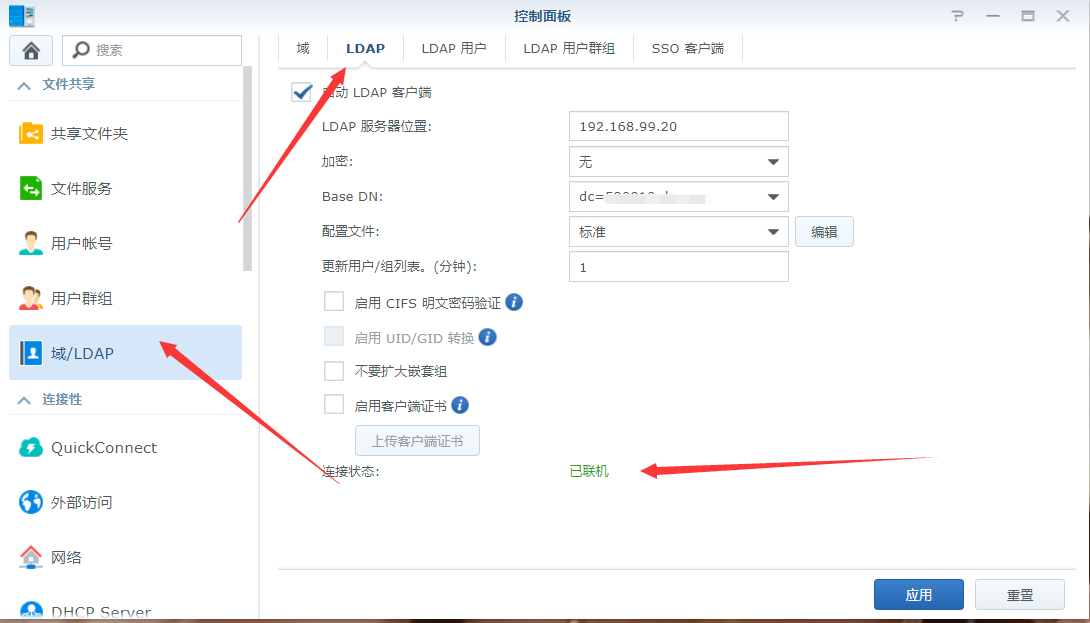Switch to SSO 客户端 tab
Viewport: 1090px width, 623px height.
[x=687, y=48]
